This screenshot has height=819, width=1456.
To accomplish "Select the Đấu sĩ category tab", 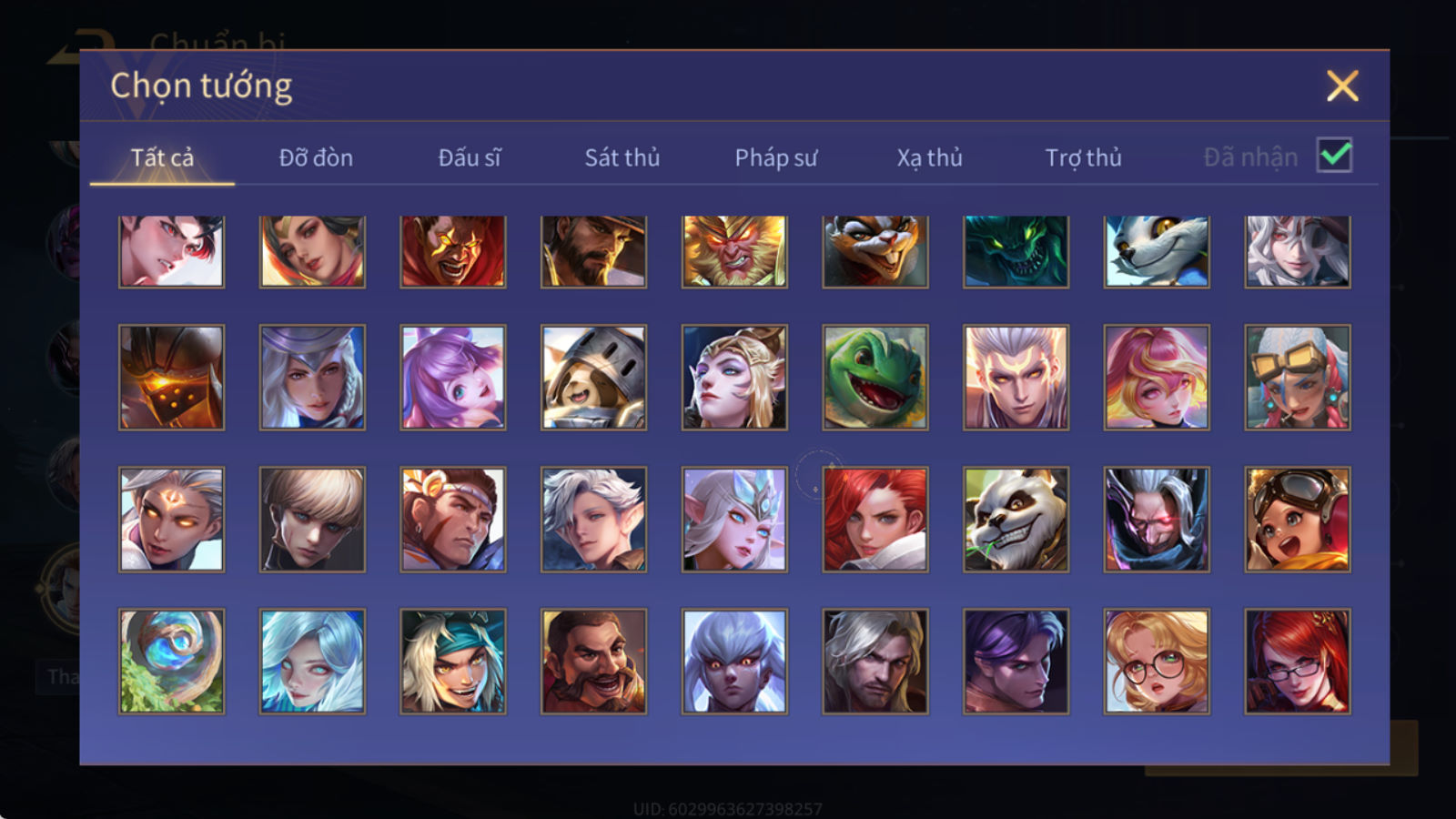I will coord(470,157).
